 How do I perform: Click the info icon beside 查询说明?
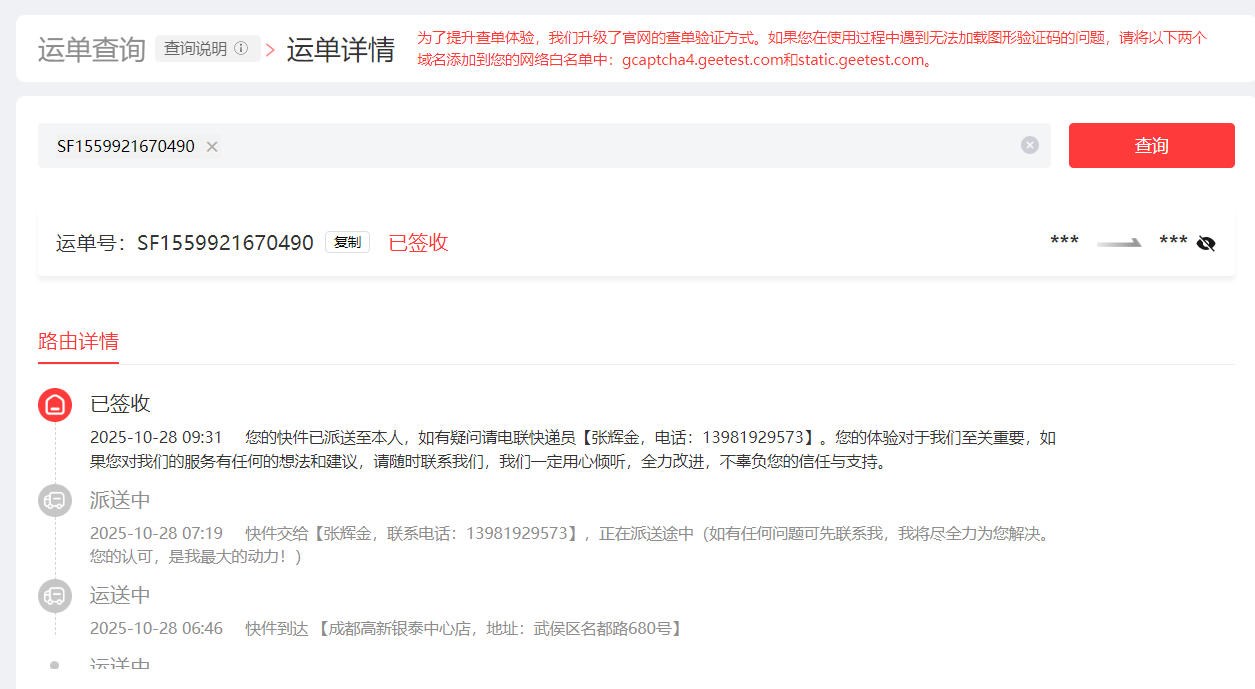coord(241,49)
